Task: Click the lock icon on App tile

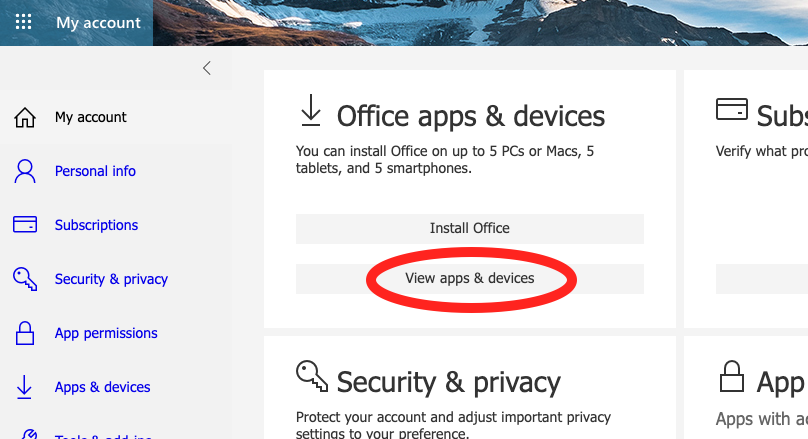Action: pos(732,378)
